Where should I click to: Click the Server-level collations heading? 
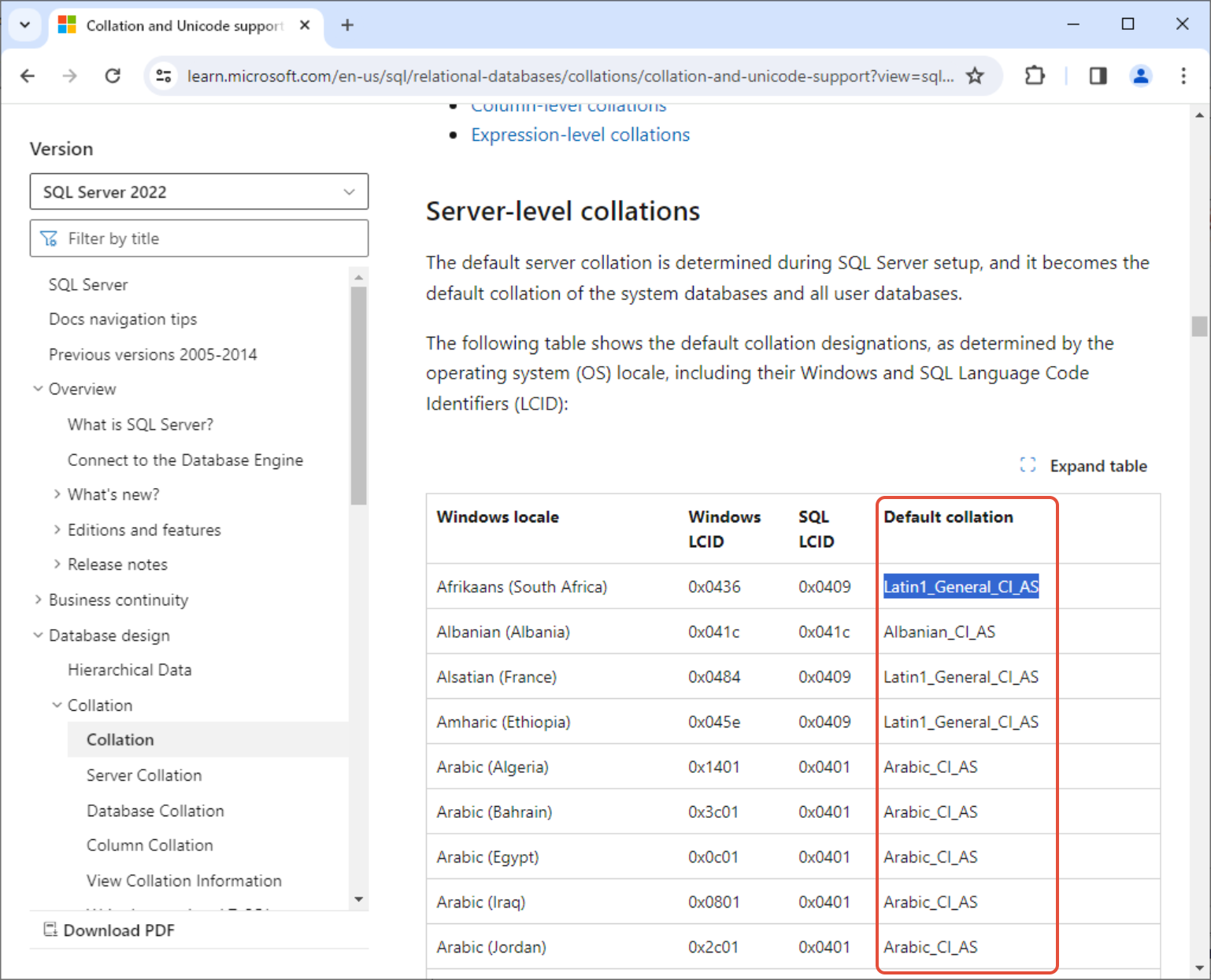563,211
